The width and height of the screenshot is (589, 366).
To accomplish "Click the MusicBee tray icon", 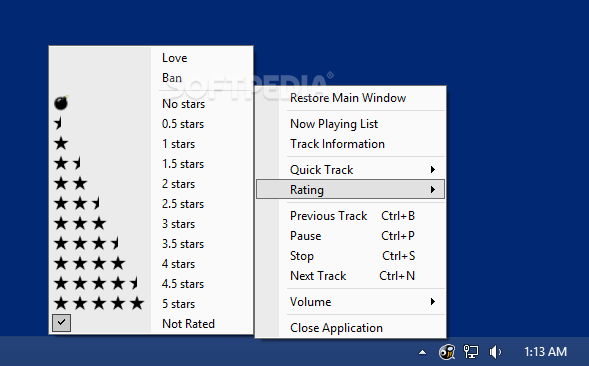I will (x=447, y=352).
